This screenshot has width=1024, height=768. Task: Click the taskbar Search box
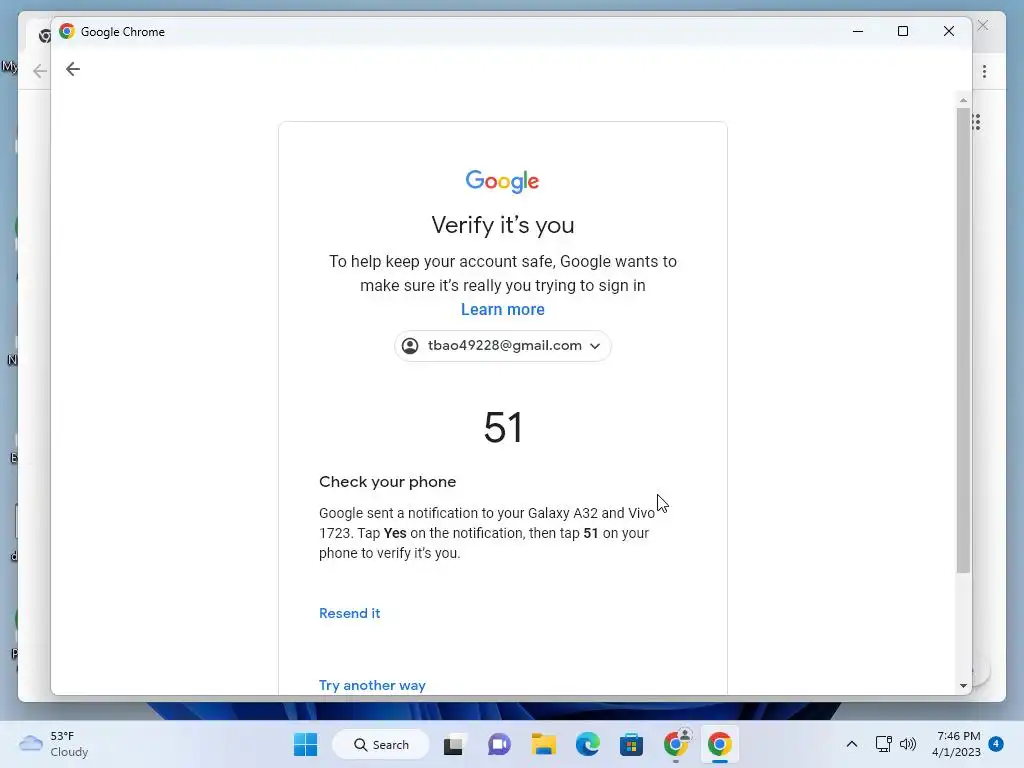point(381,744)
